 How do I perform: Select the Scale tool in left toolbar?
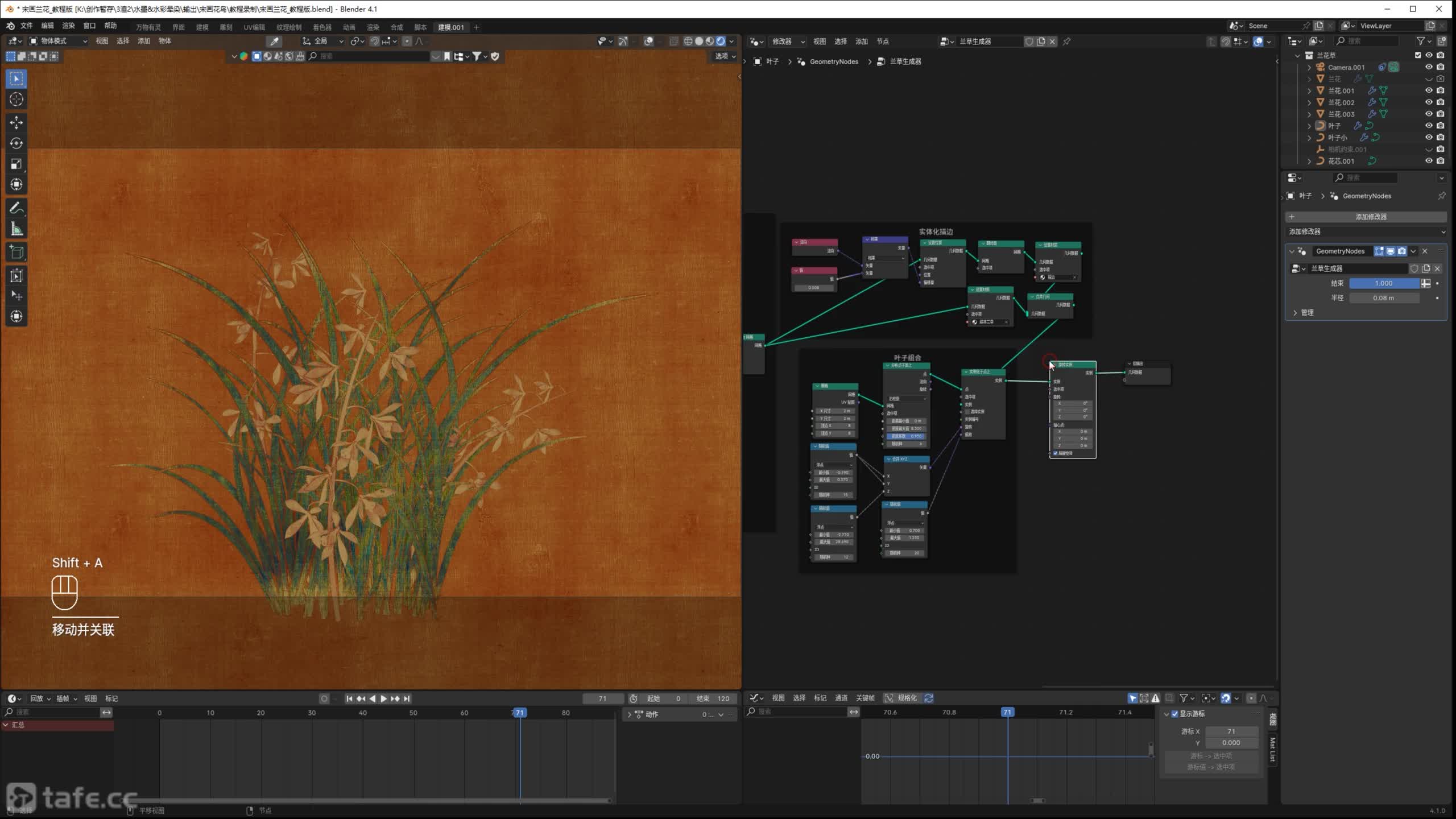16,164
